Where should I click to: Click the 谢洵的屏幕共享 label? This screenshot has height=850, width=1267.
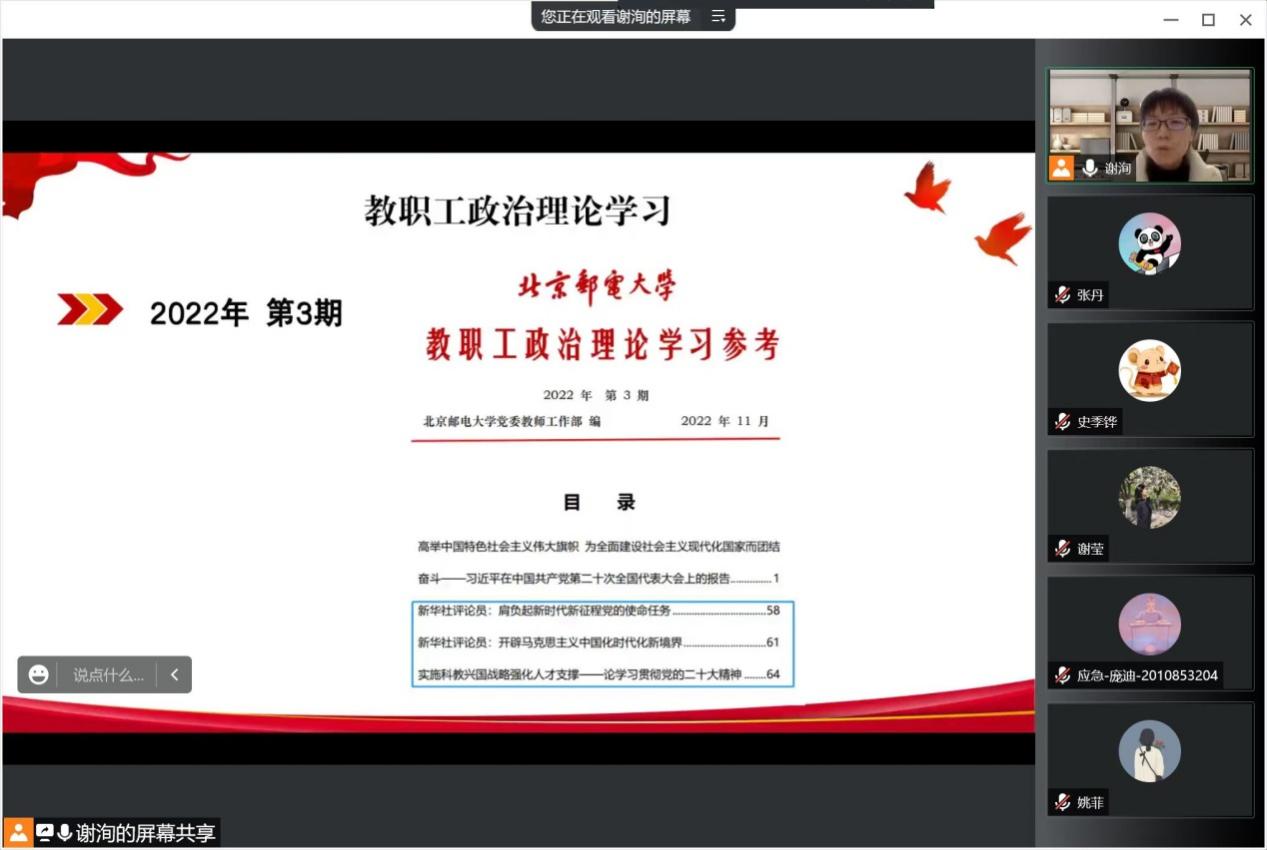(145, 833)
